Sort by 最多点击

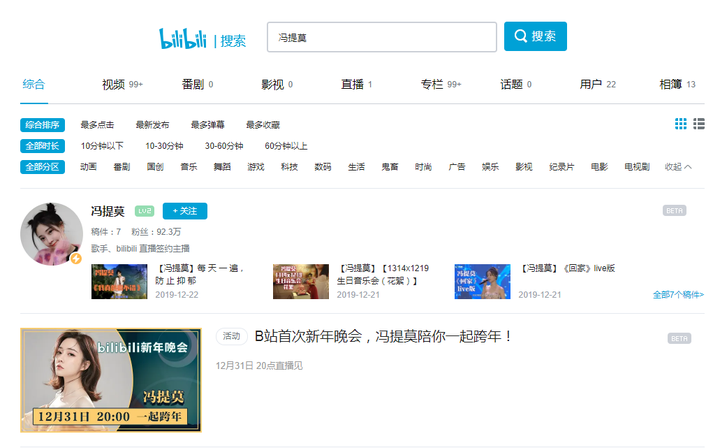(x=97, y=125)
